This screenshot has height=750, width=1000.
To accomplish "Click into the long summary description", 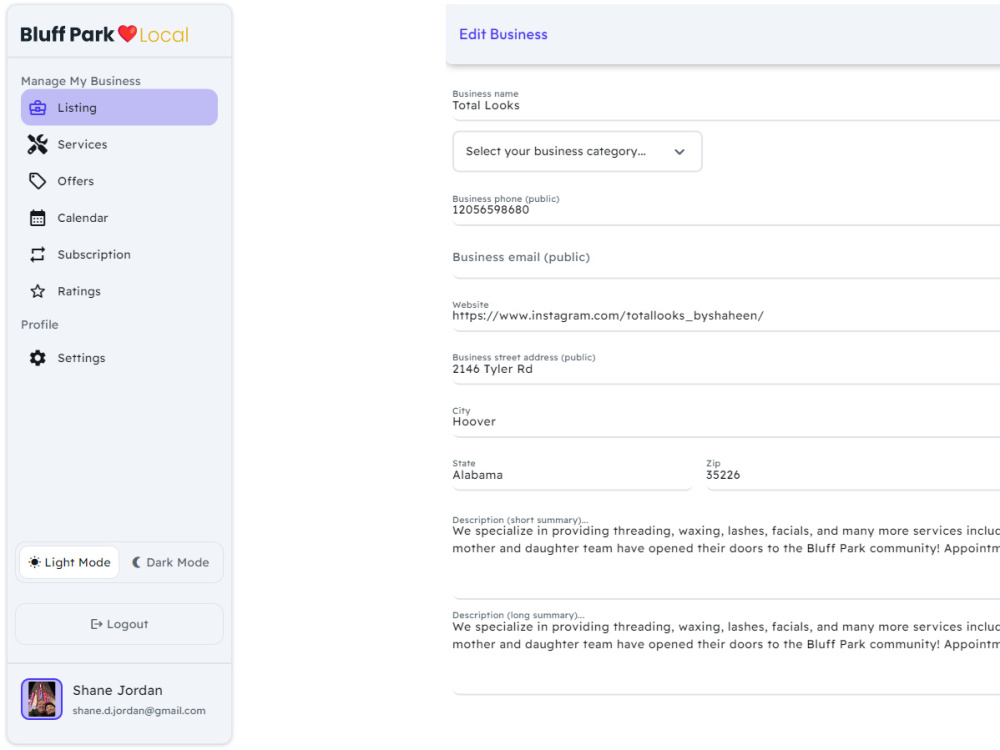I will click(x=726, y=652).
